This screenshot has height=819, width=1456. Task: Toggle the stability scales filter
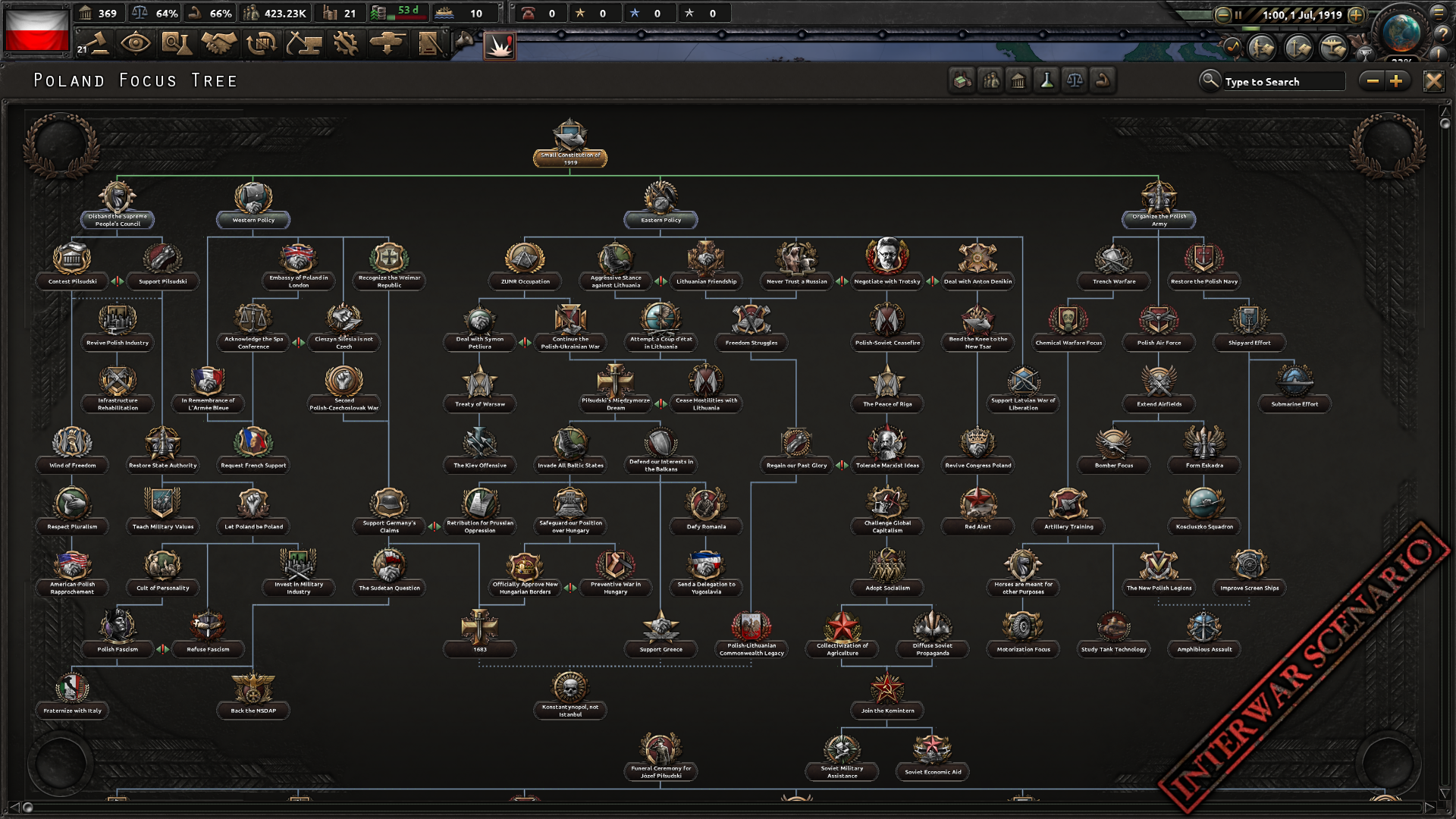(1075, 80)
